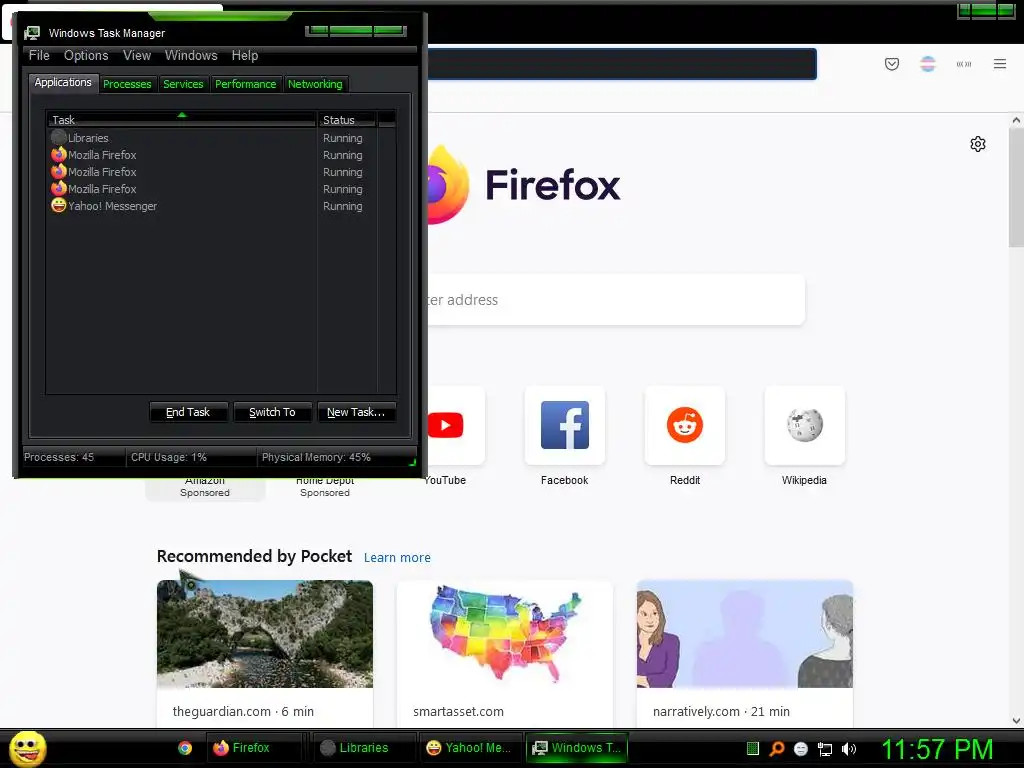Open the Home Depot Sponsored shortcut
Screen dimensions: 1024x768
tap(325, 489)
